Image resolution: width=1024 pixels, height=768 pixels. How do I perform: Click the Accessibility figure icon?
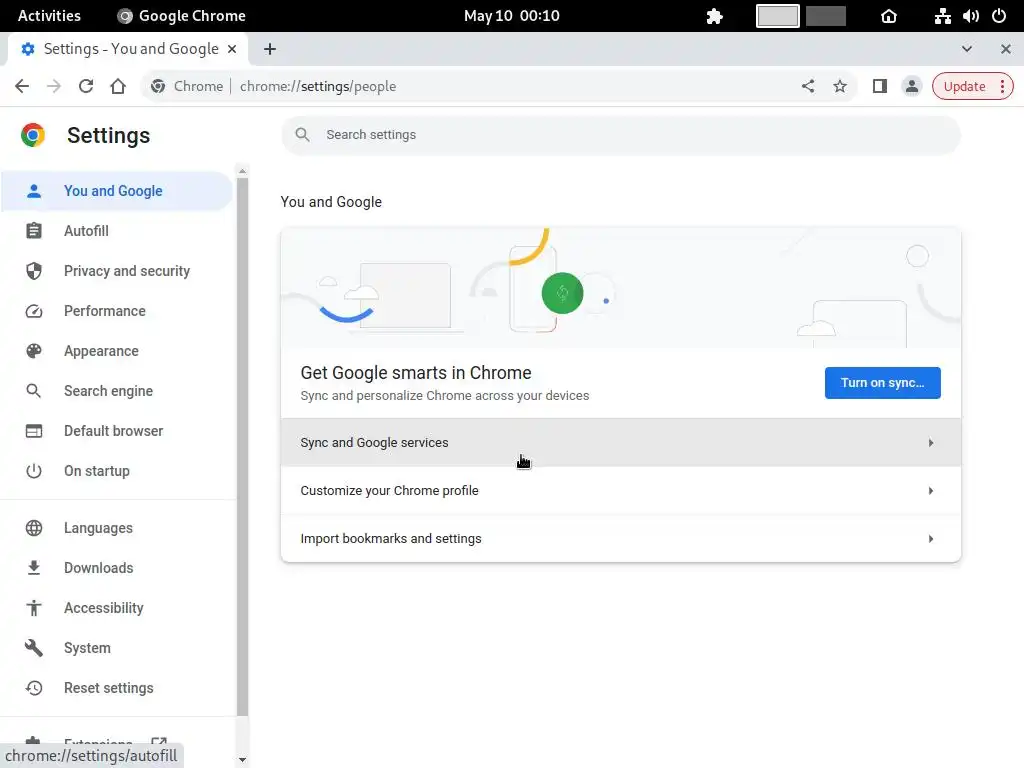point(34,608)
